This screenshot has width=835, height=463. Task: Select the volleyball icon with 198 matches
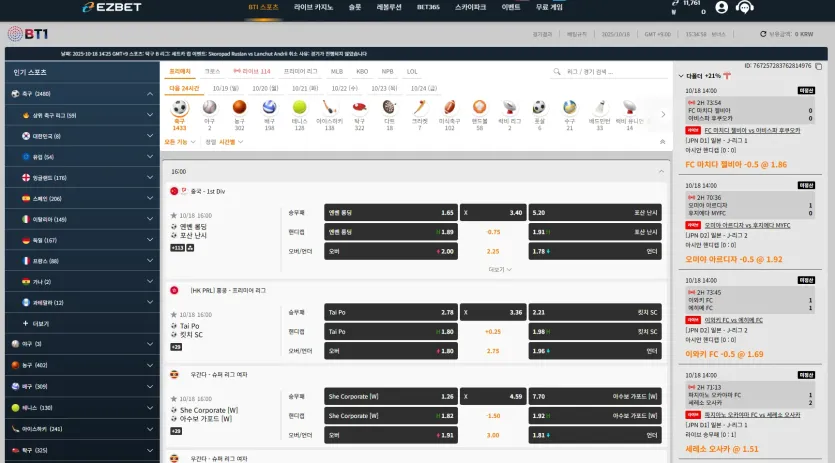[x=269, y=108]
